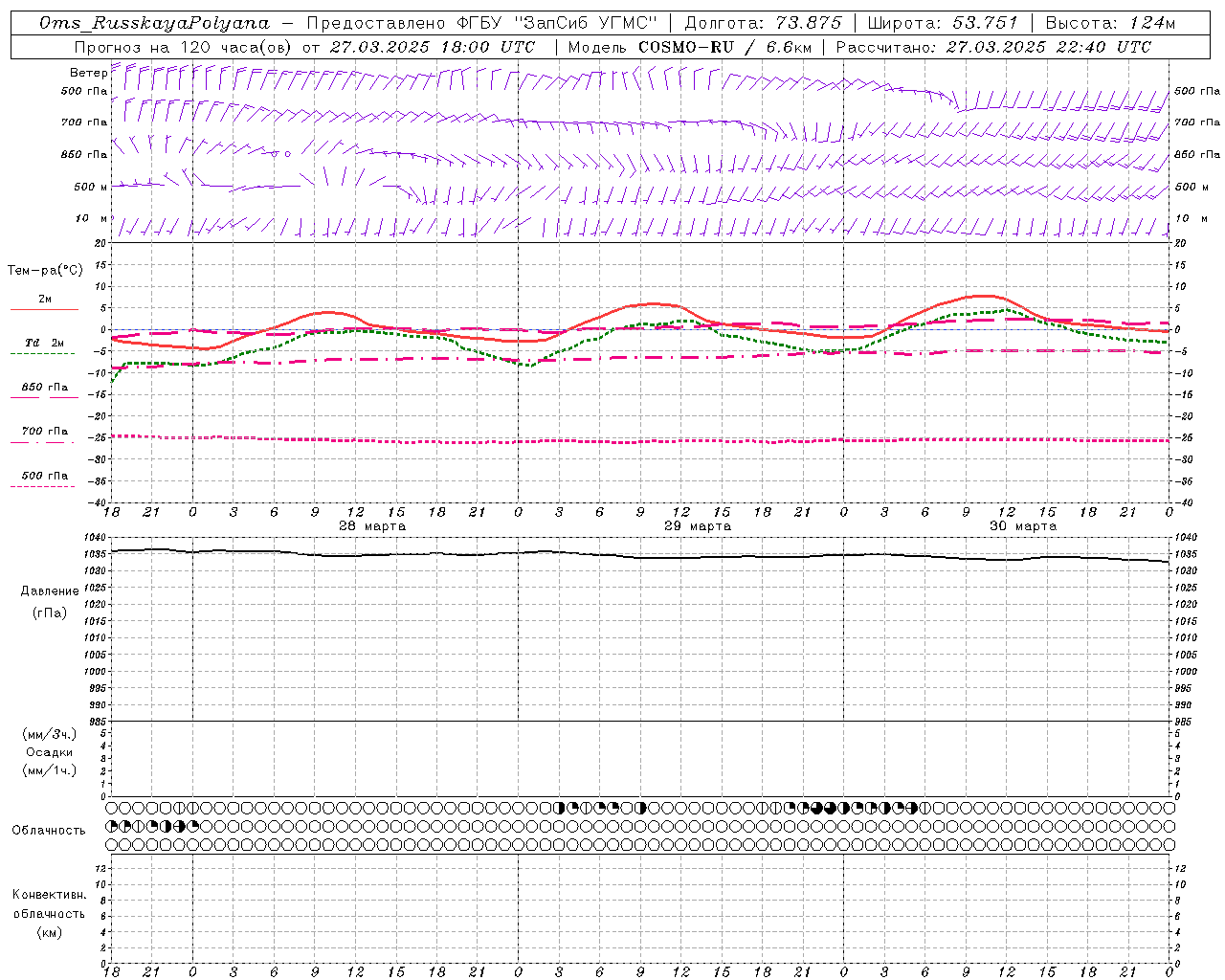Select the Высота: 124м field

tap(1110, 23)
